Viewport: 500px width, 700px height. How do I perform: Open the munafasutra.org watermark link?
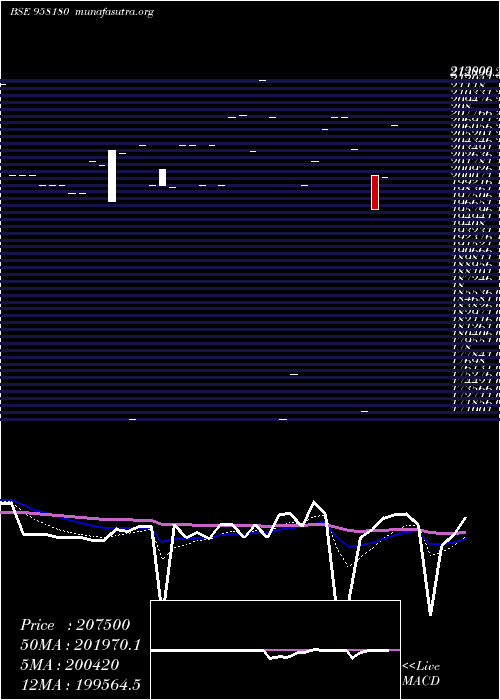[x=115, y=12]
